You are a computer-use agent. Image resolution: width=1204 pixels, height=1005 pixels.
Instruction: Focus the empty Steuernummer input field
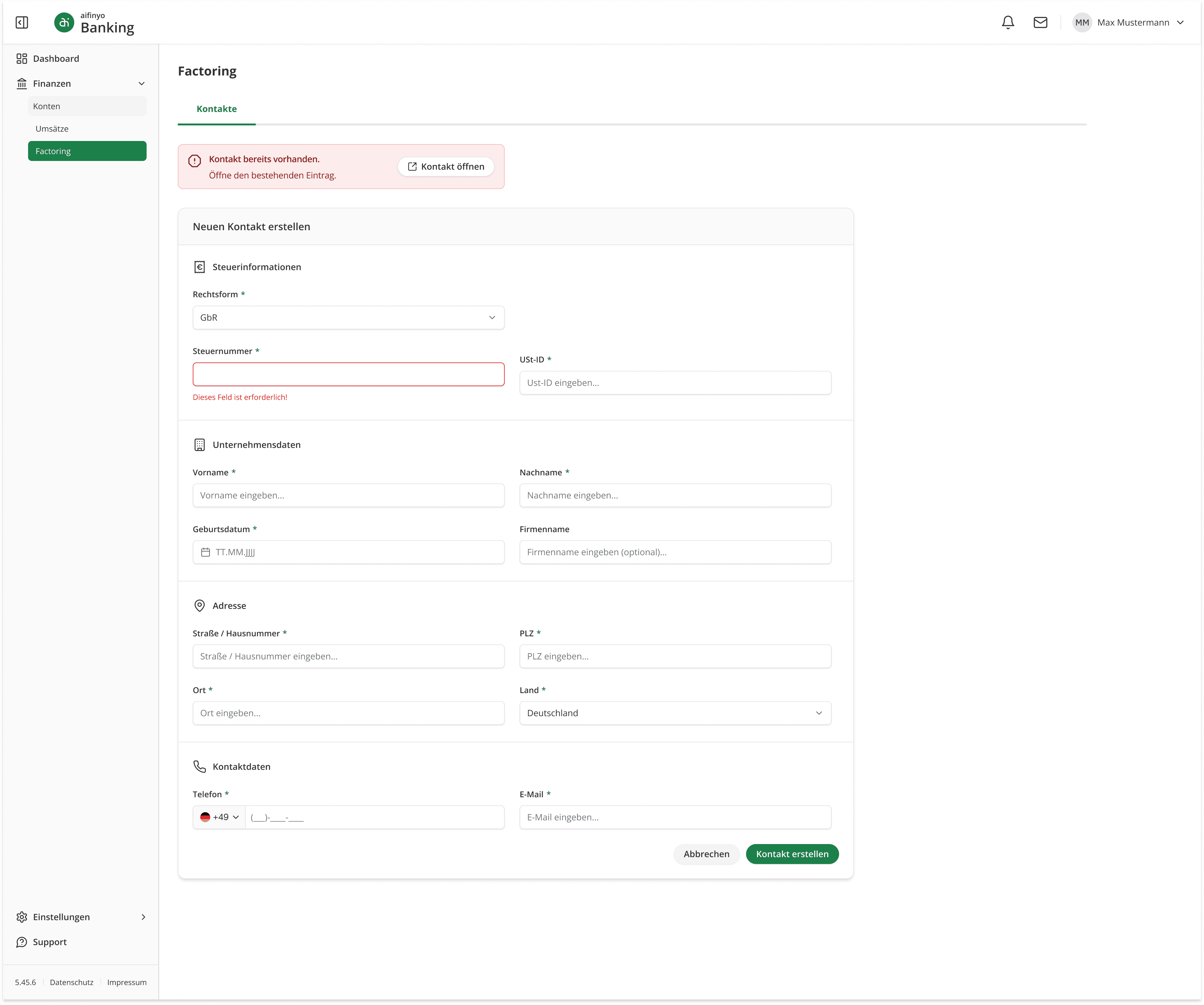pos(348,374)
